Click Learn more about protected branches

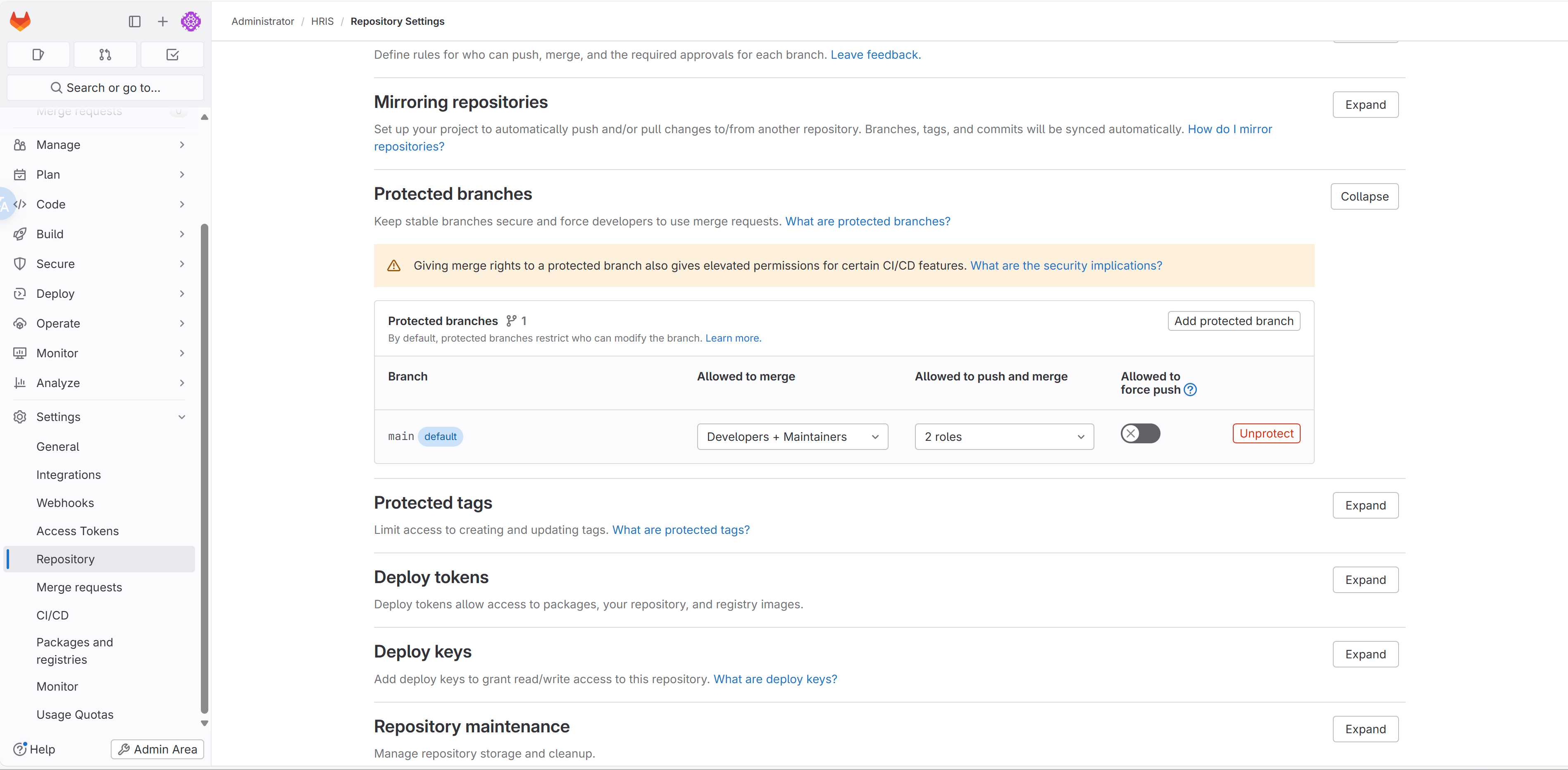point(733,338)
